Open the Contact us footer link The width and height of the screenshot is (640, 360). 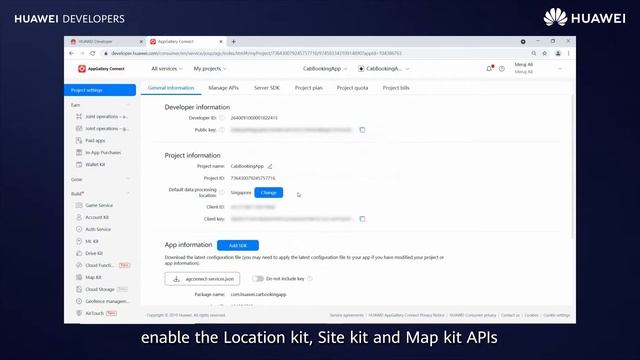(x=510, y=315)
